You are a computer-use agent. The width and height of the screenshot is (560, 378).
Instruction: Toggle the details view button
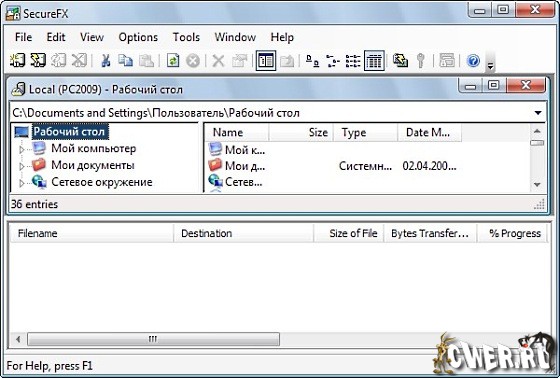click(x=374, y=61)
